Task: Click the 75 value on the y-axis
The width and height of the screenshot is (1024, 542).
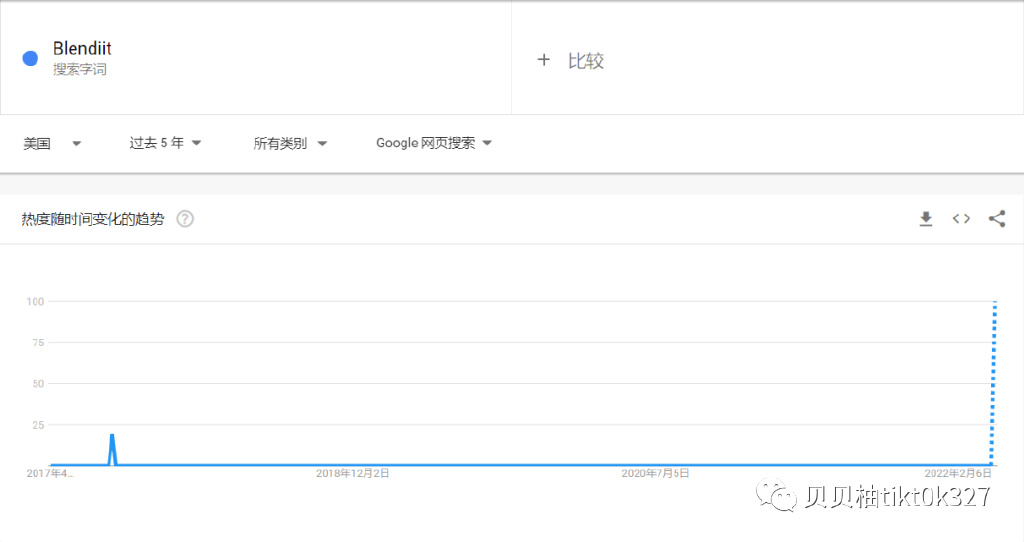Action: point(38,343)
